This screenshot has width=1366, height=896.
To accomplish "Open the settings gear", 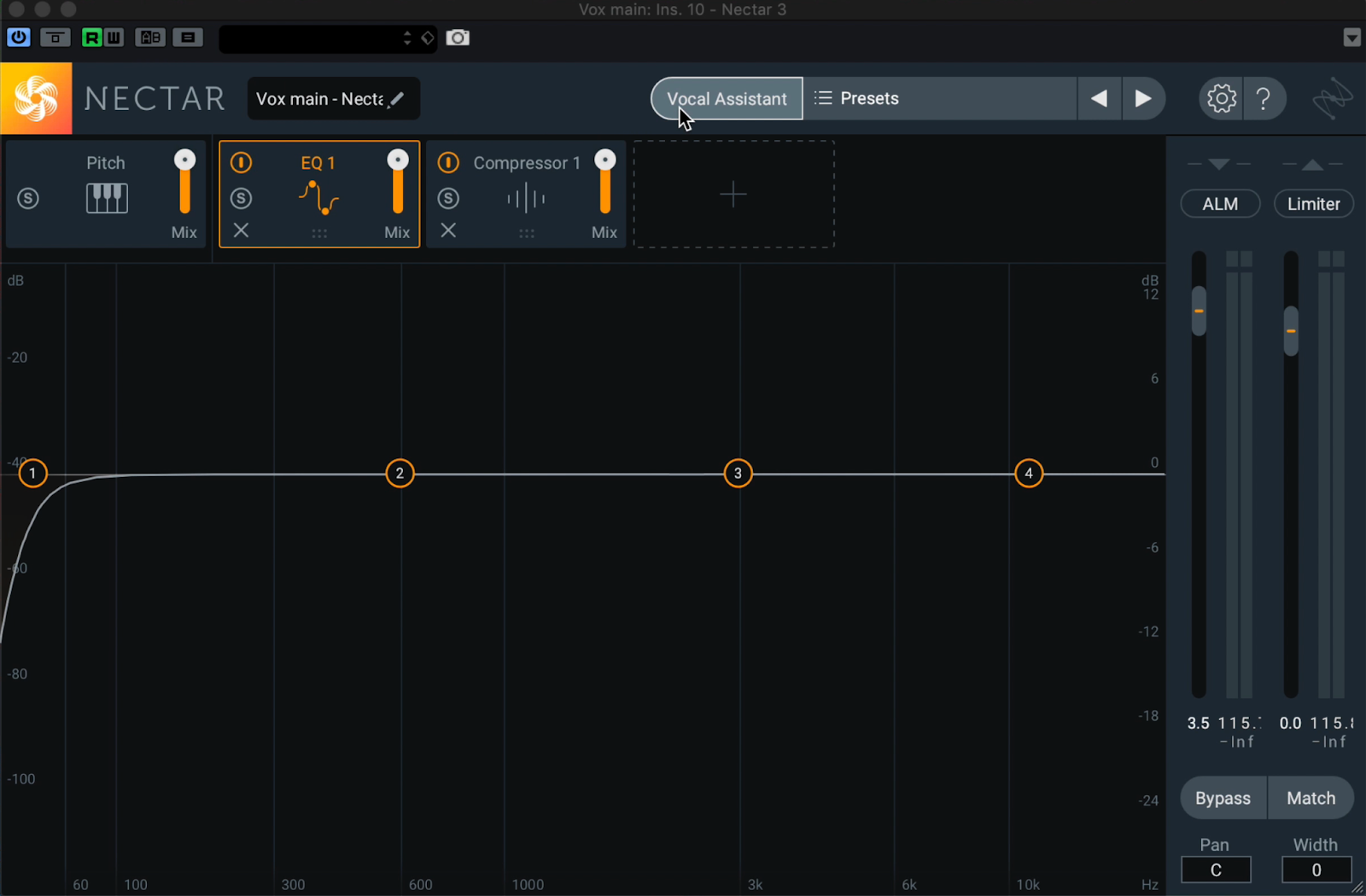I will pos(1221,99).
